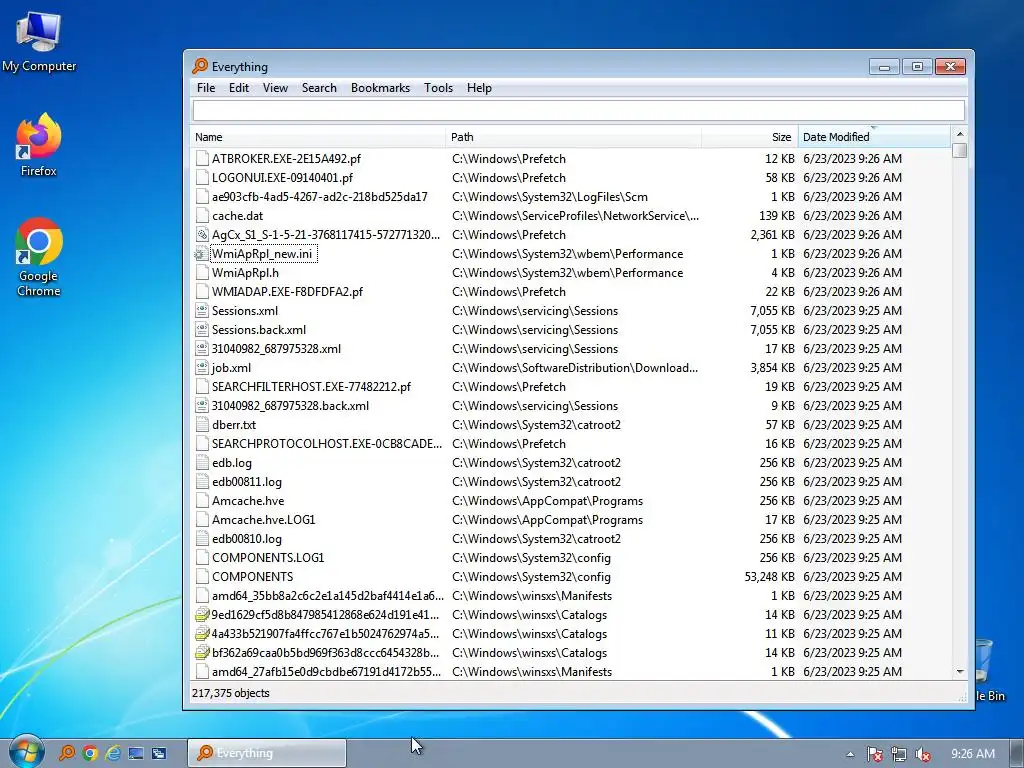This screenshot has height=768, width=1024.
Task: Click the catalog icon of bf362a69caa0b5bd969f363d8ccc6454328b
Action: [x=202, y=652]
